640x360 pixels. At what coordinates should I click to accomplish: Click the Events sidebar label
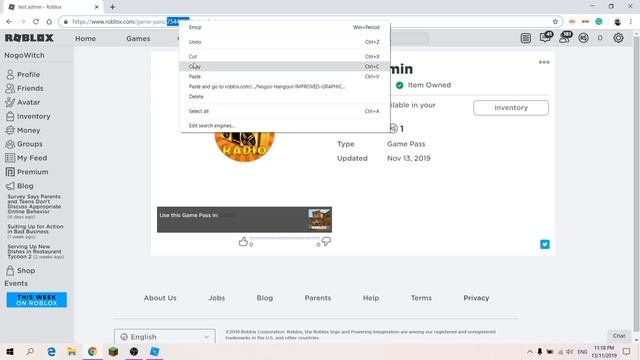pos(16,283)
